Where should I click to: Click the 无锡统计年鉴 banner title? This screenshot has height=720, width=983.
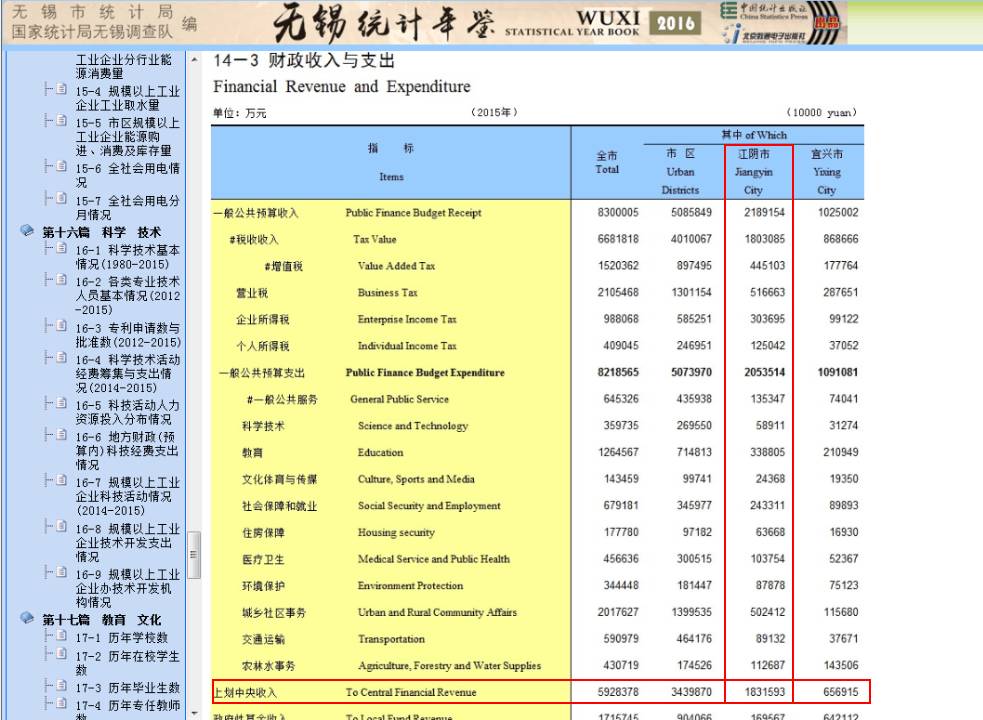(380, 23)
